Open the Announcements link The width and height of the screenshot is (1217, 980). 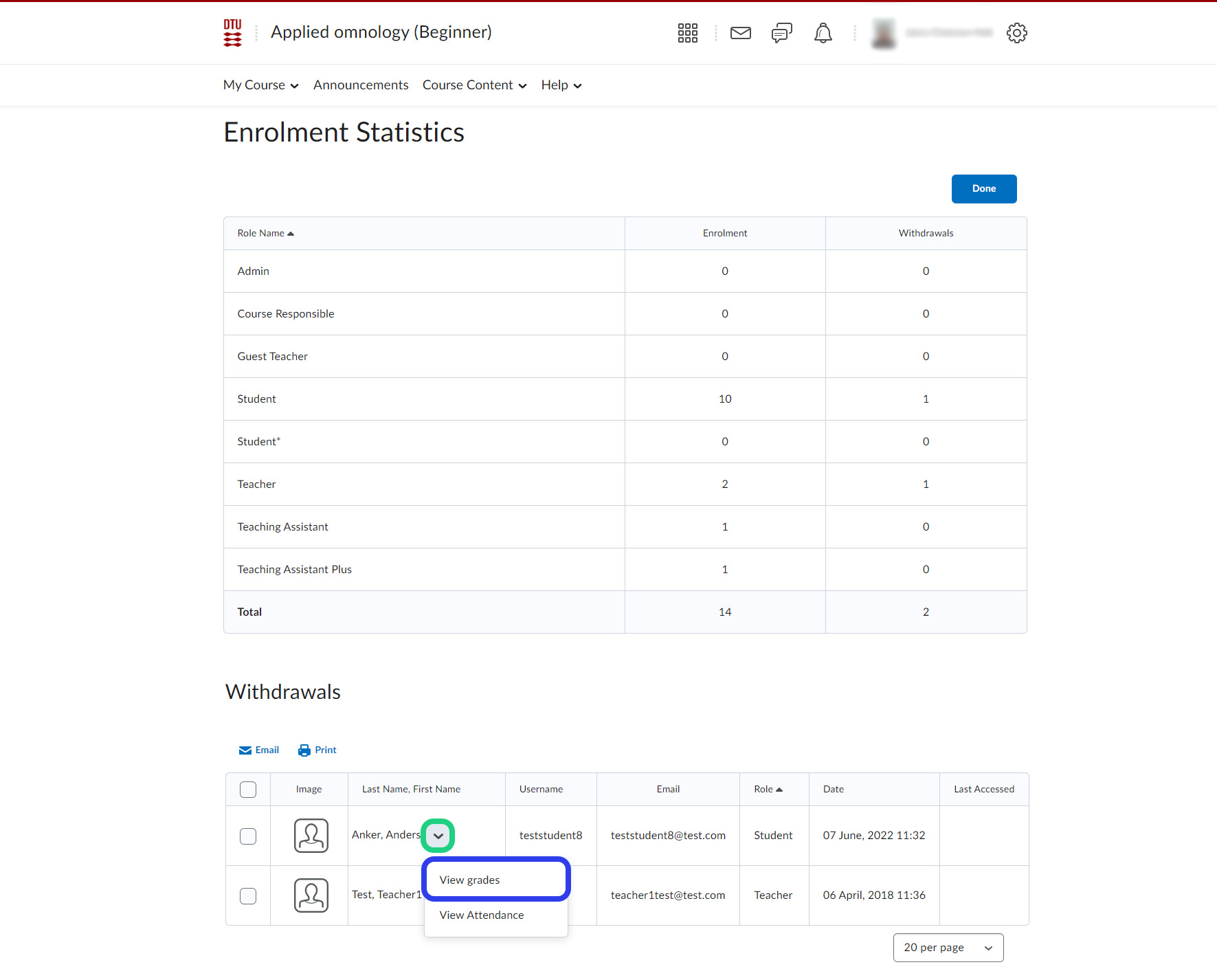(x=361, y=85)
